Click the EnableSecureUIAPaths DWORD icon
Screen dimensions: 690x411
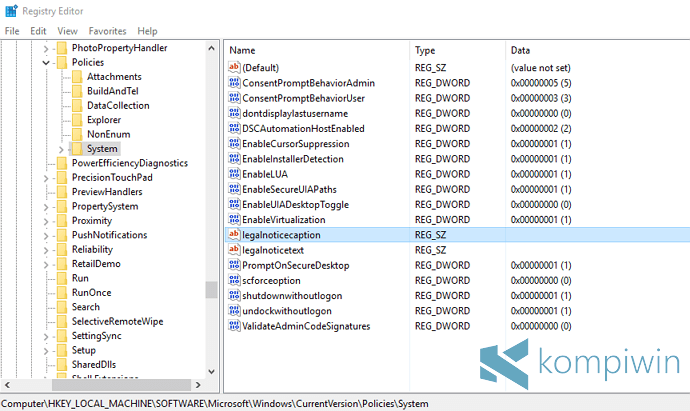tap(234, 189)
